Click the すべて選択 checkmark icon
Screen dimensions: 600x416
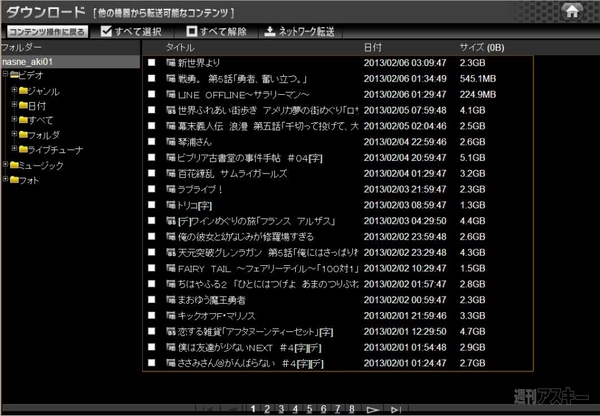106,31
